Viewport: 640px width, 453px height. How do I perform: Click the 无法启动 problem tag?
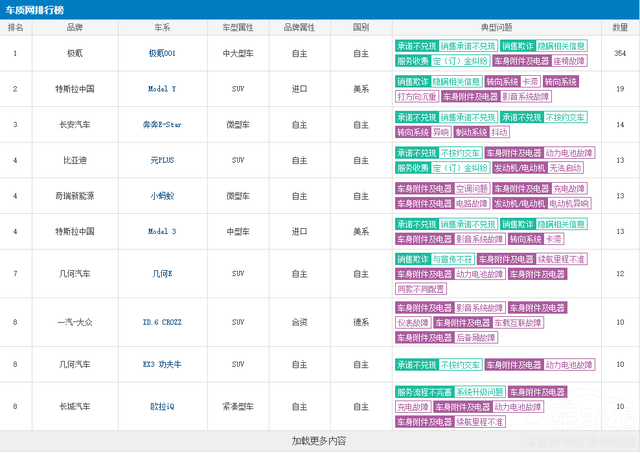[568, 167]
